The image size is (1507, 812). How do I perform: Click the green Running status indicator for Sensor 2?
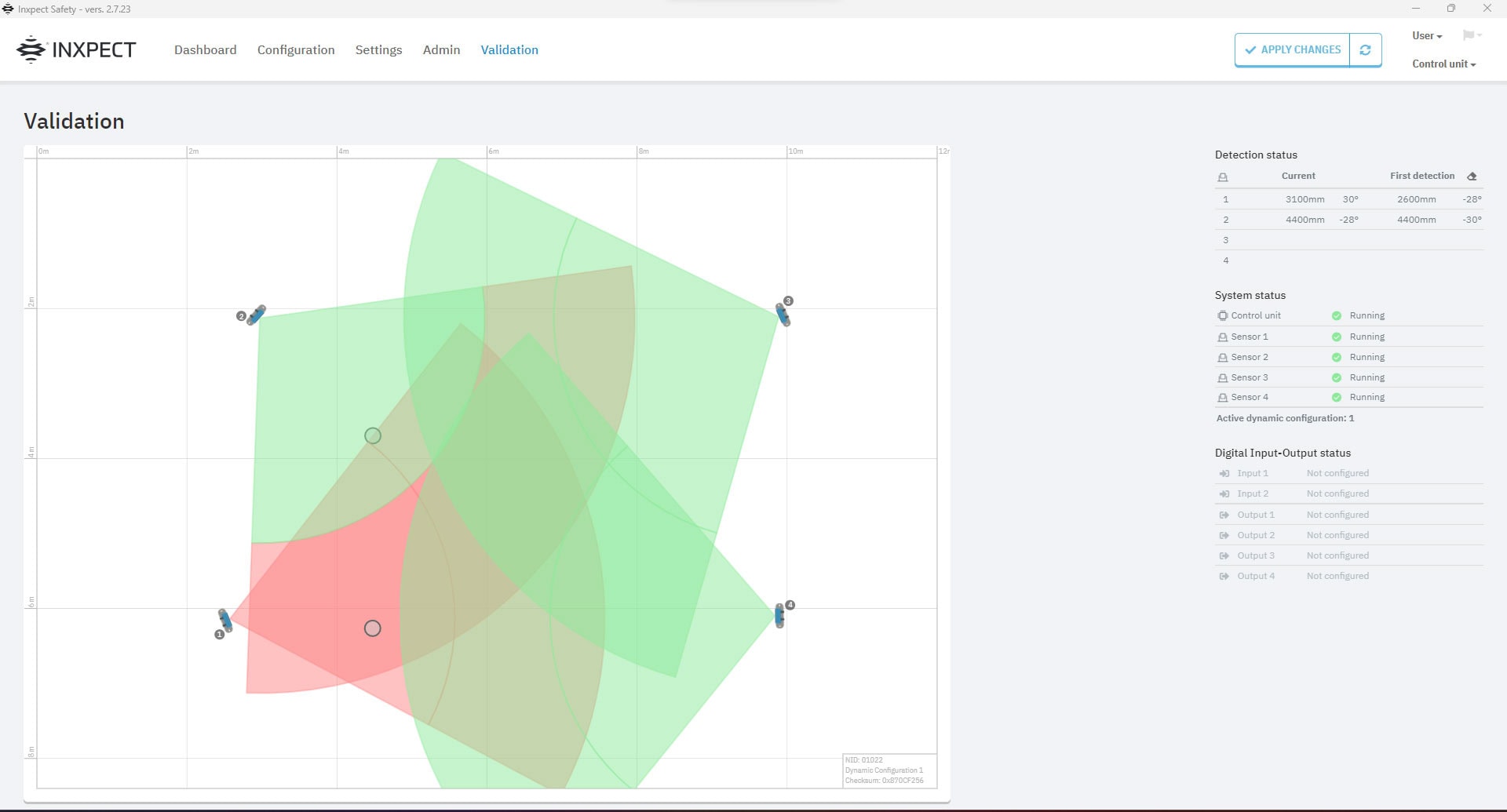pos(1336,358)
